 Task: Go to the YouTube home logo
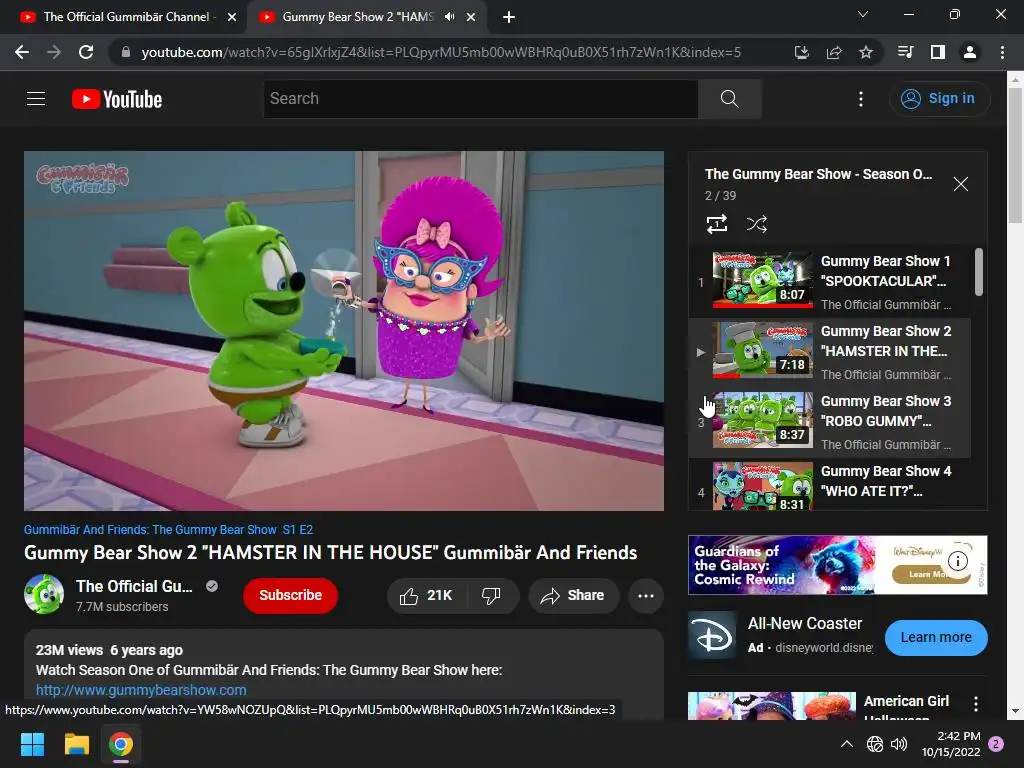(x=117, y=99)
